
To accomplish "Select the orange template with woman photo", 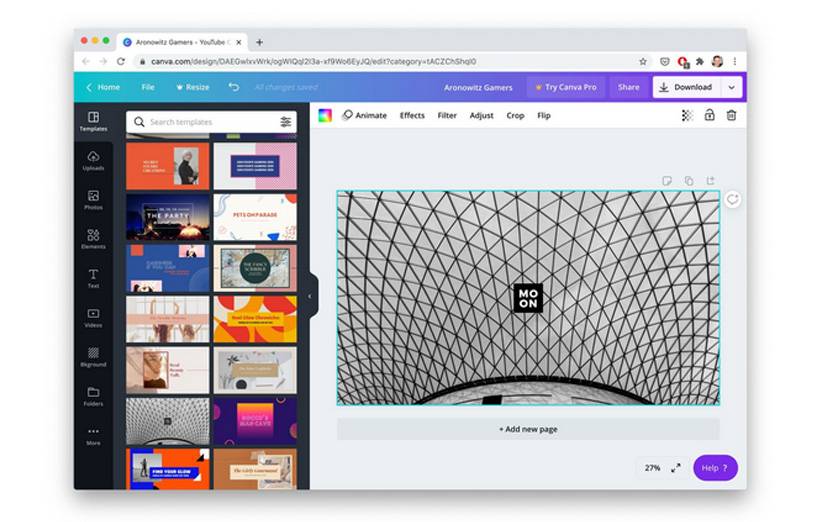I will (x=168, y=166).
